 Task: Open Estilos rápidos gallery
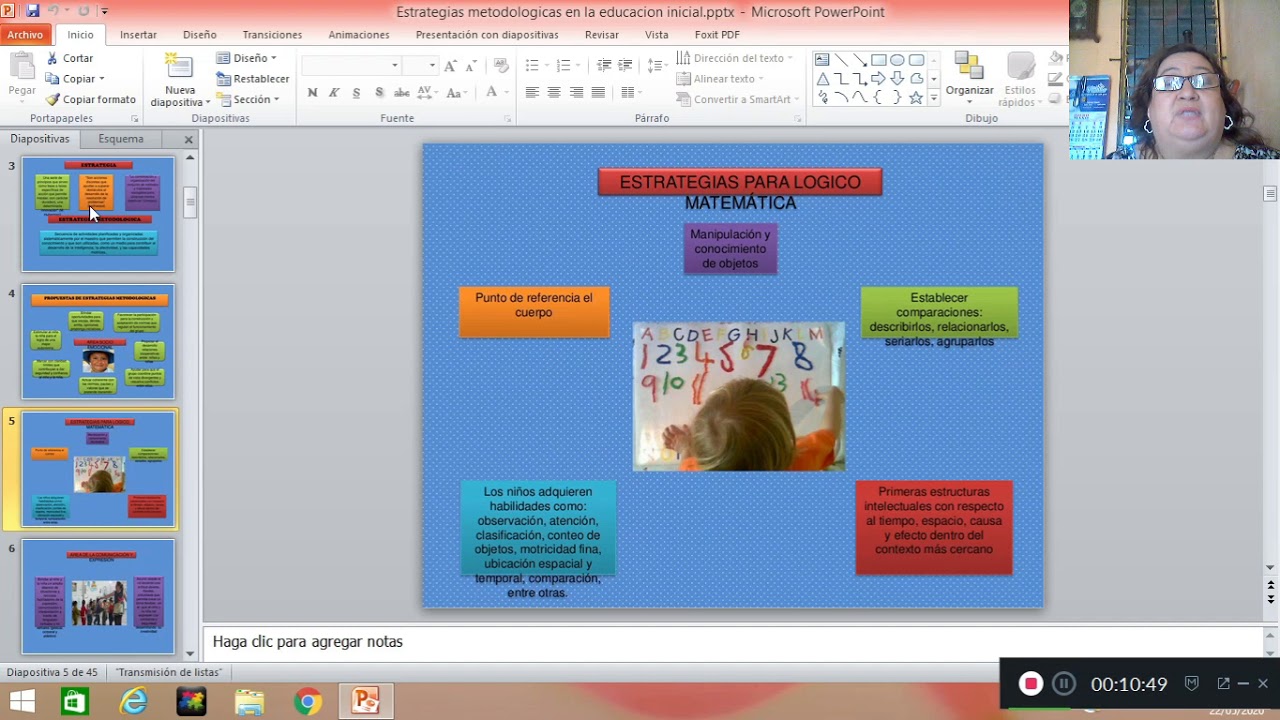click(1021, 80)
